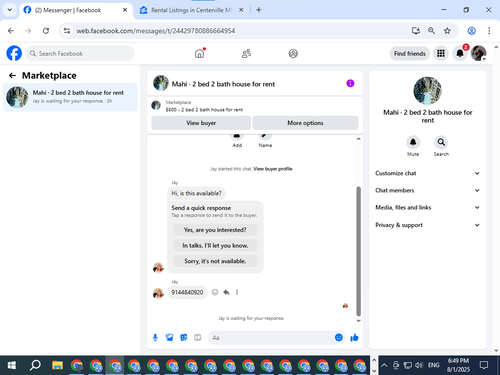Reply to the 9144840920 message

point(226,292)
